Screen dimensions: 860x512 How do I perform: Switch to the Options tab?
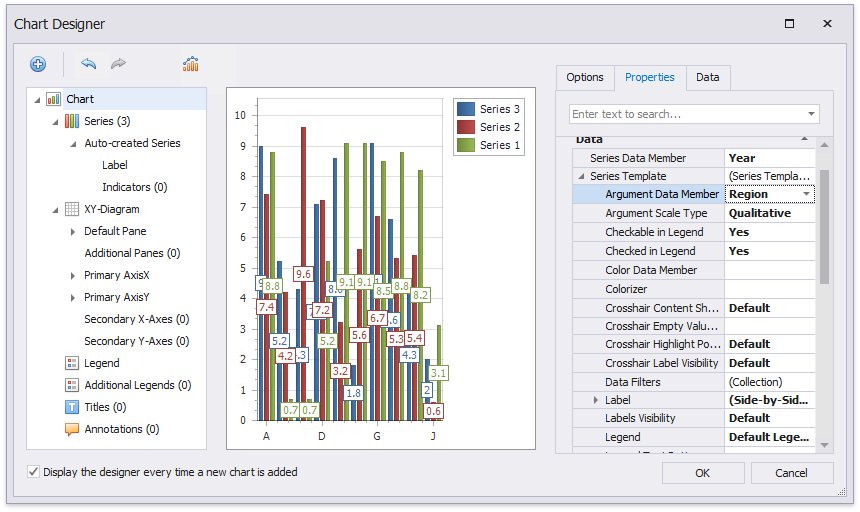click(585, 77)
